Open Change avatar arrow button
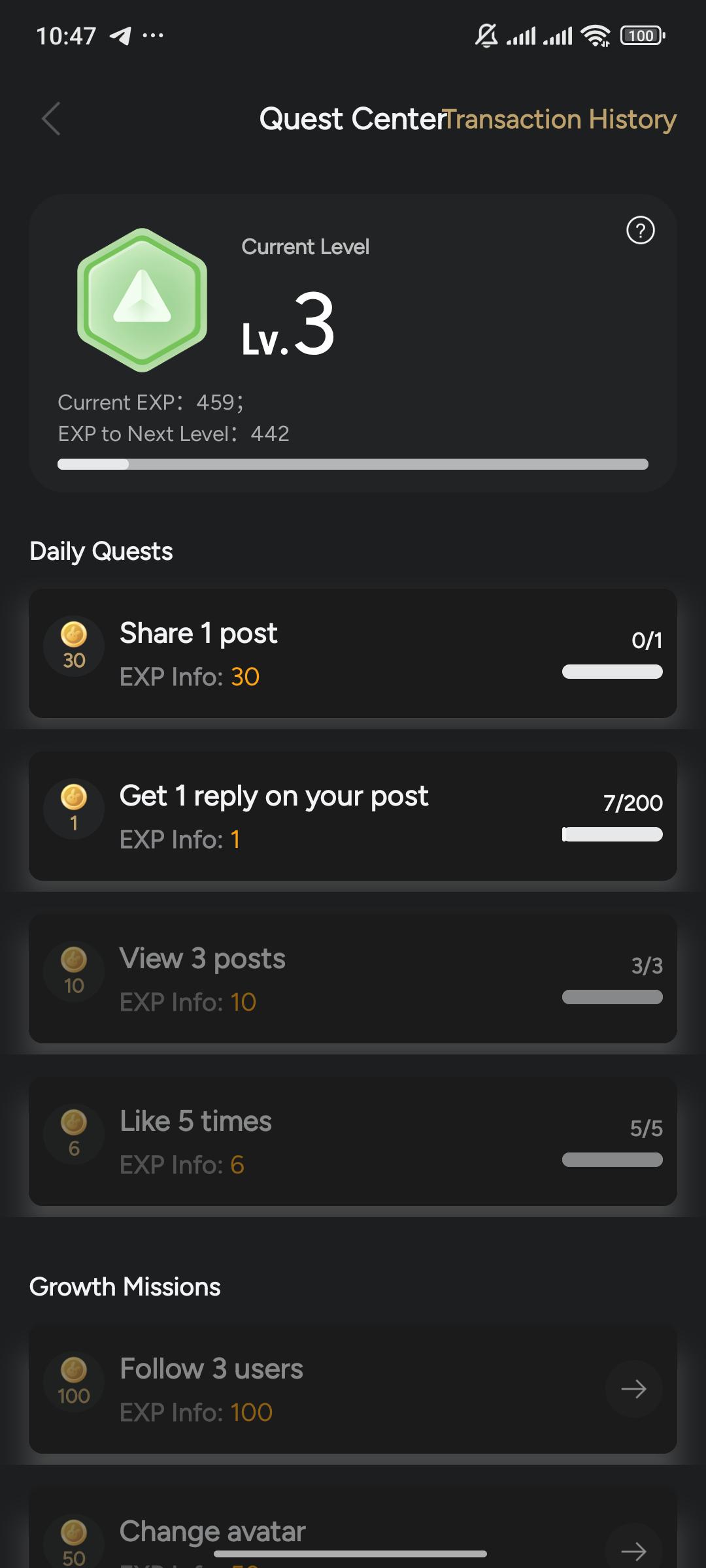This screenshot has width=706, height=1568. [x=633, y=1550]
